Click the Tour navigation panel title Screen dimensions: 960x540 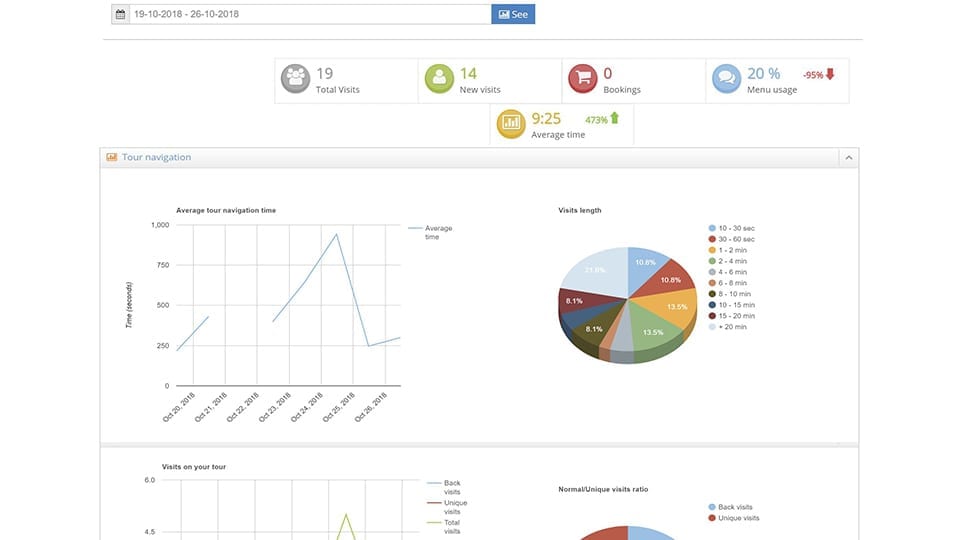pyautogui.click(x=156, y=157)
